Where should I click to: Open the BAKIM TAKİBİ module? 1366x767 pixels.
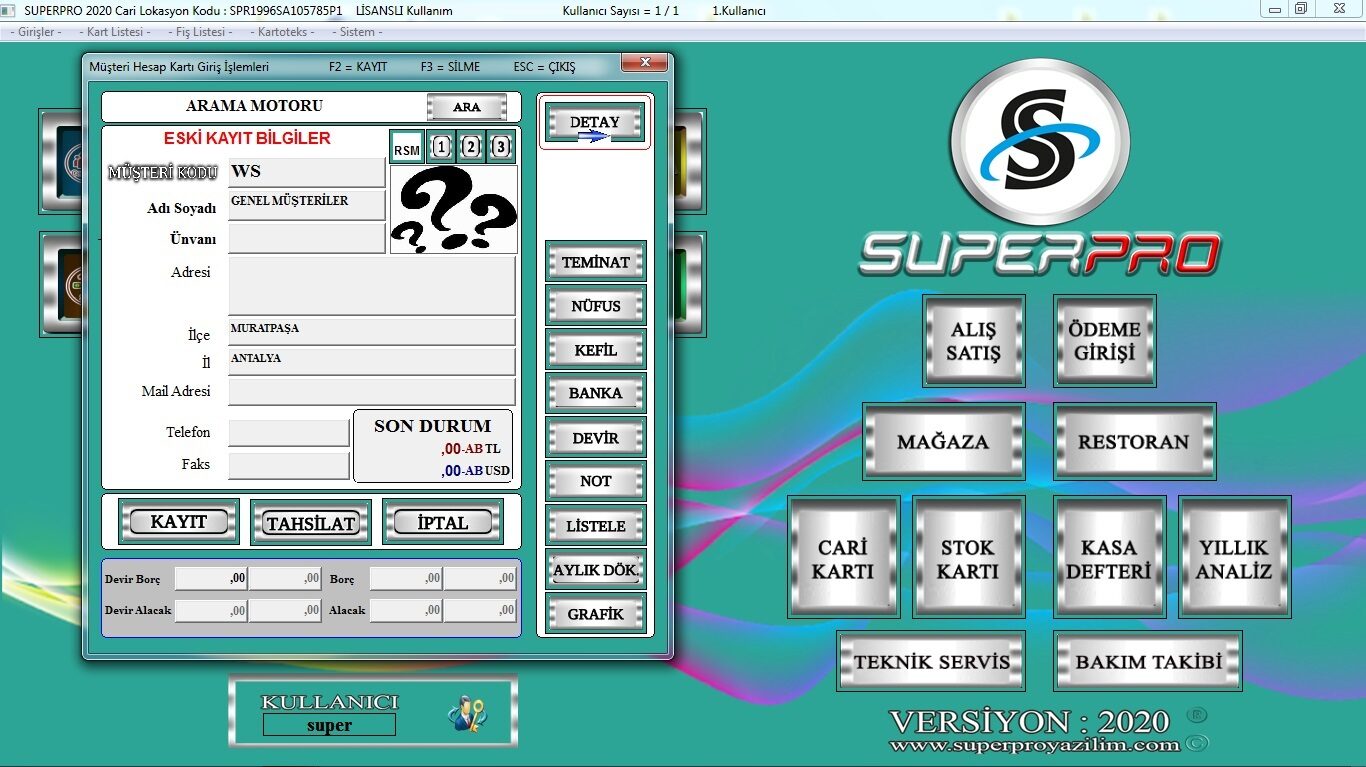coord(1148,661)
